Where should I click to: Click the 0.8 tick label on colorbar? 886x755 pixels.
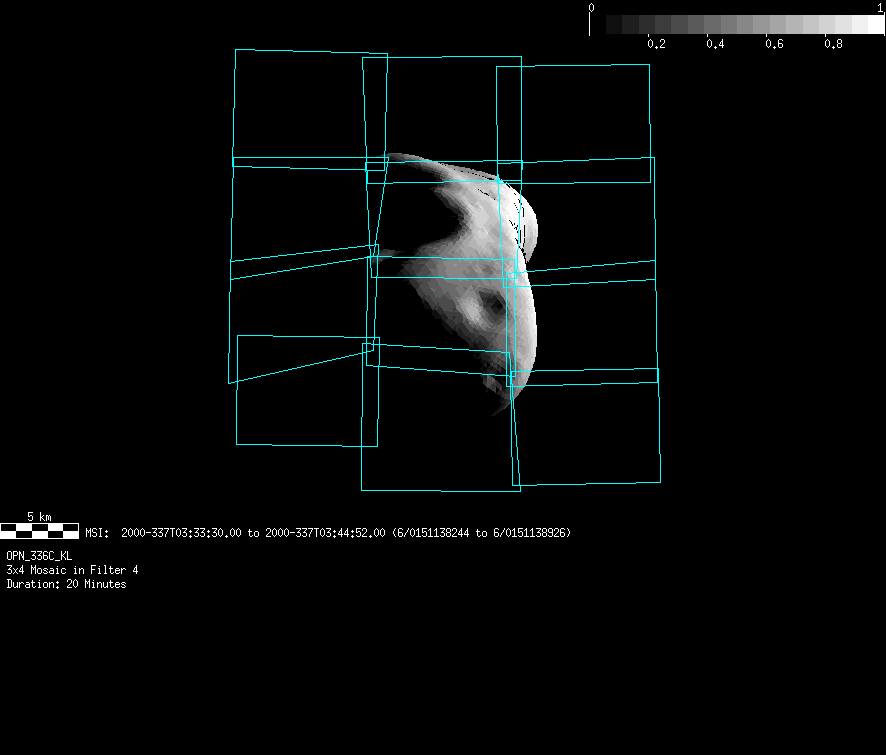[833, 44]
